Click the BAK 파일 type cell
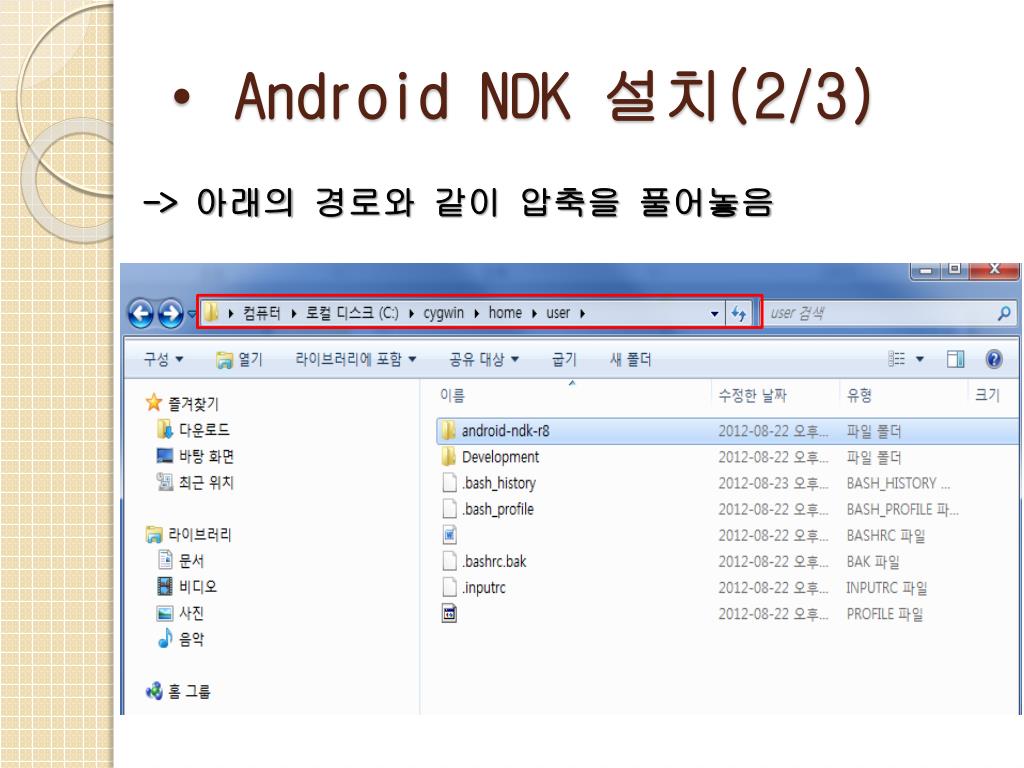The width and height of the screenshot is (1024, 768). [873, 562]
